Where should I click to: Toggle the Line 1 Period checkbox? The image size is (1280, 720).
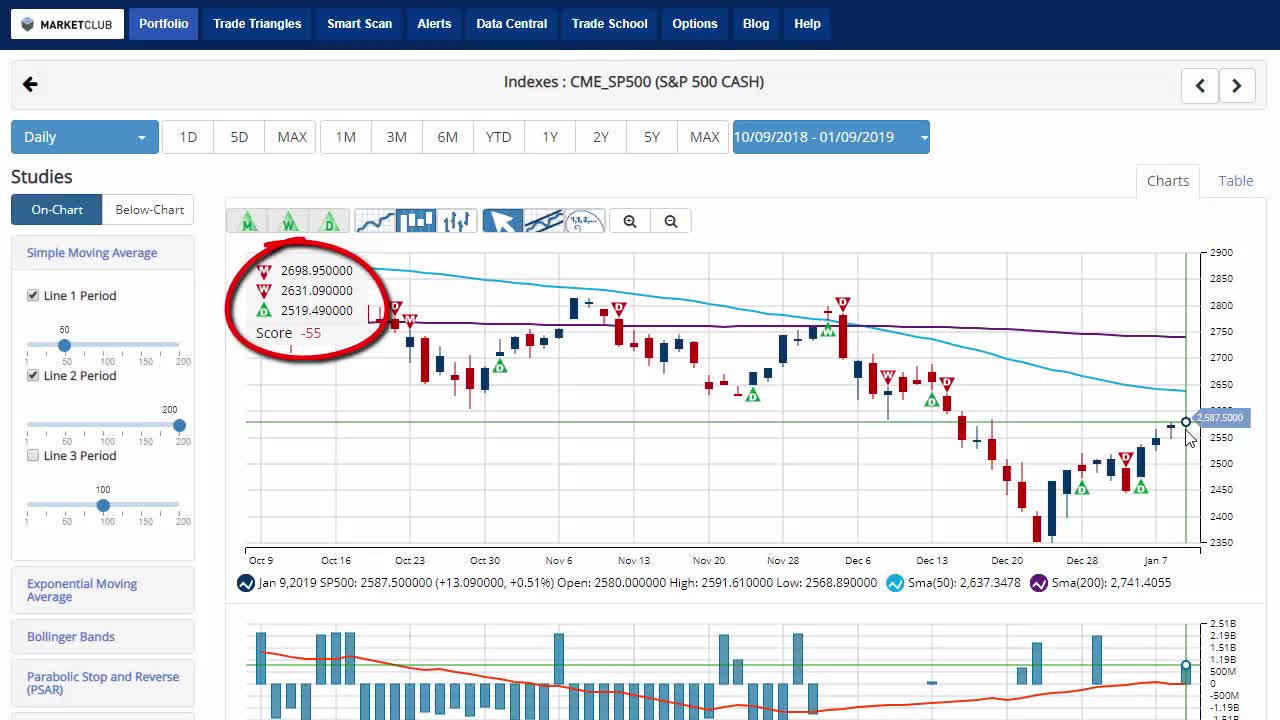click(33, 295)
